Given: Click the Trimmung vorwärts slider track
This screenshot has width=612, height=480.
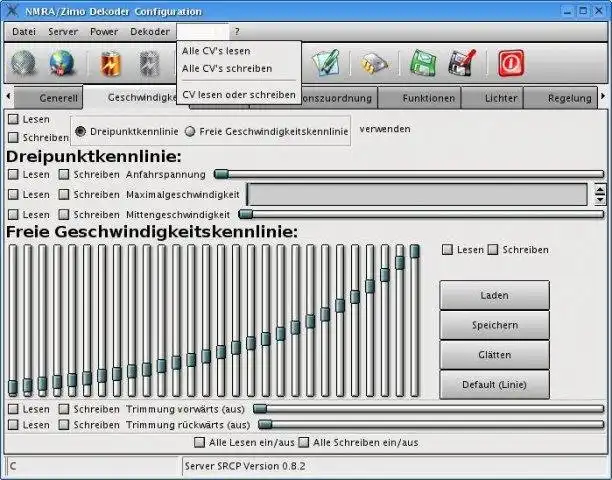Looking at the screenshot, I should (x=429, y=409).
